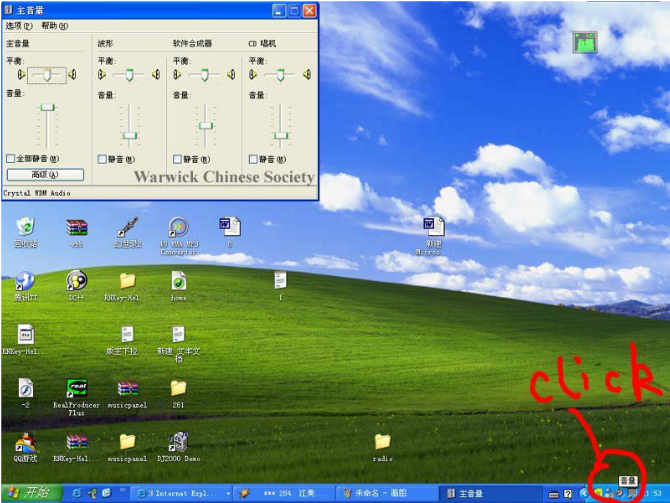
Task: Click the 波形 Wave balance slider thumb
Action: (x=129, y=75)
